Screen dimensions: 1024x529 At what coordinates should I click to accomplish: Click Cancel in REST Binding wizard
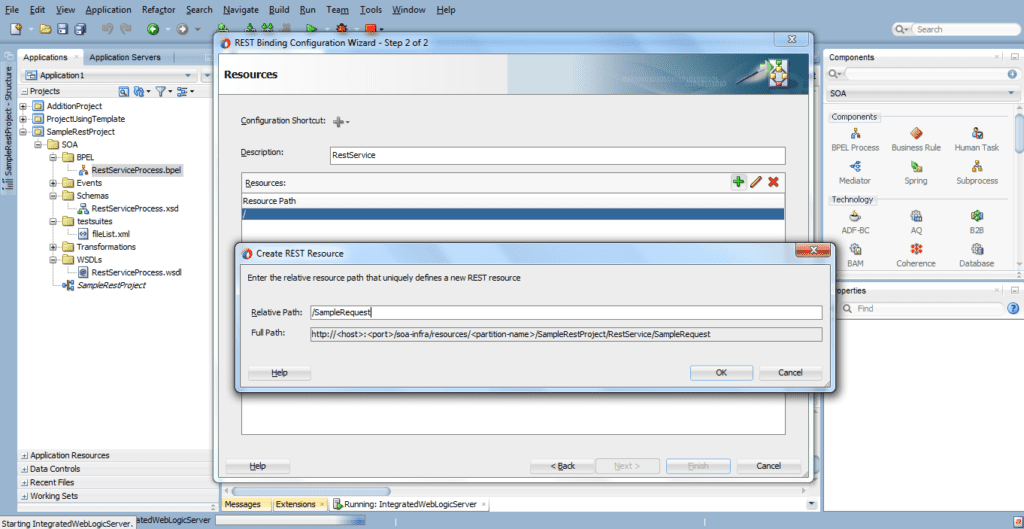[x=768, y=466]
